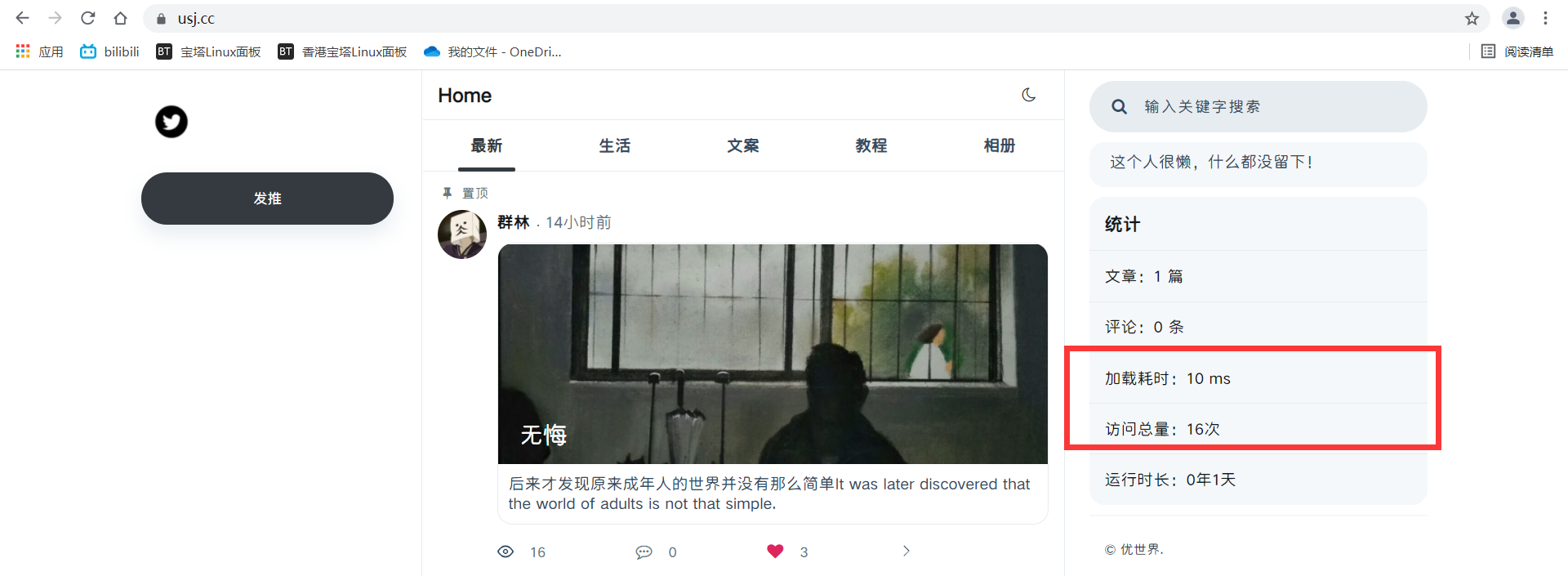
Task: Open comments via the speech bubble icon
Action: tap(644, 552)
